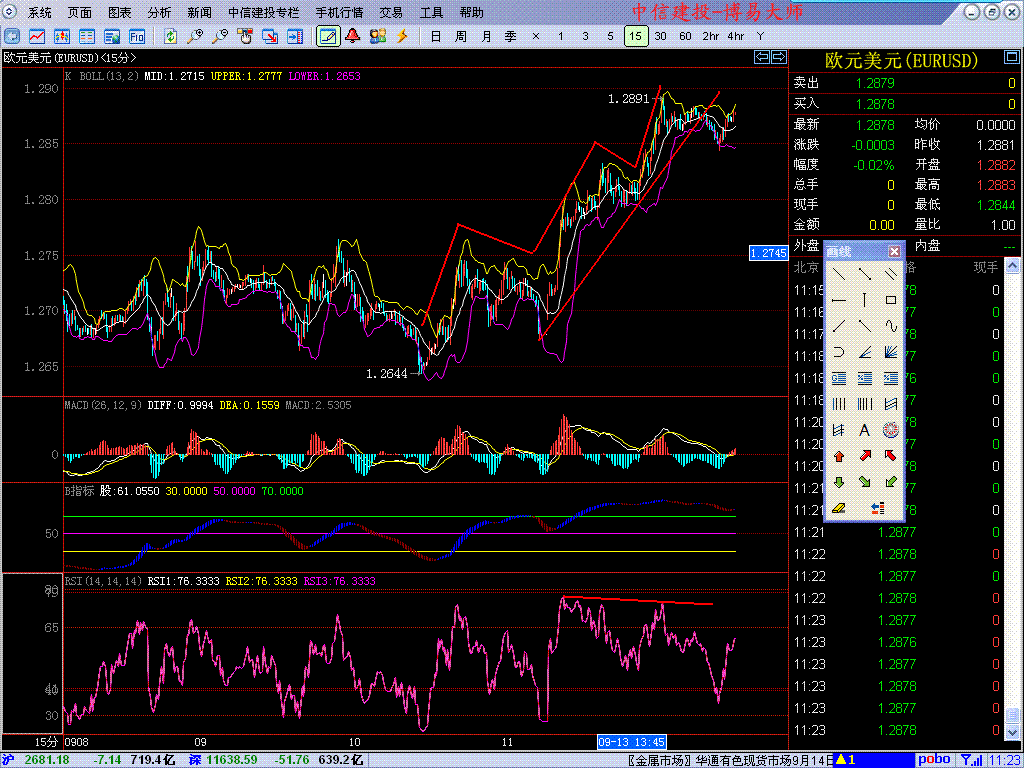Switch chart to 30-minute period

(x=660, y=36)
